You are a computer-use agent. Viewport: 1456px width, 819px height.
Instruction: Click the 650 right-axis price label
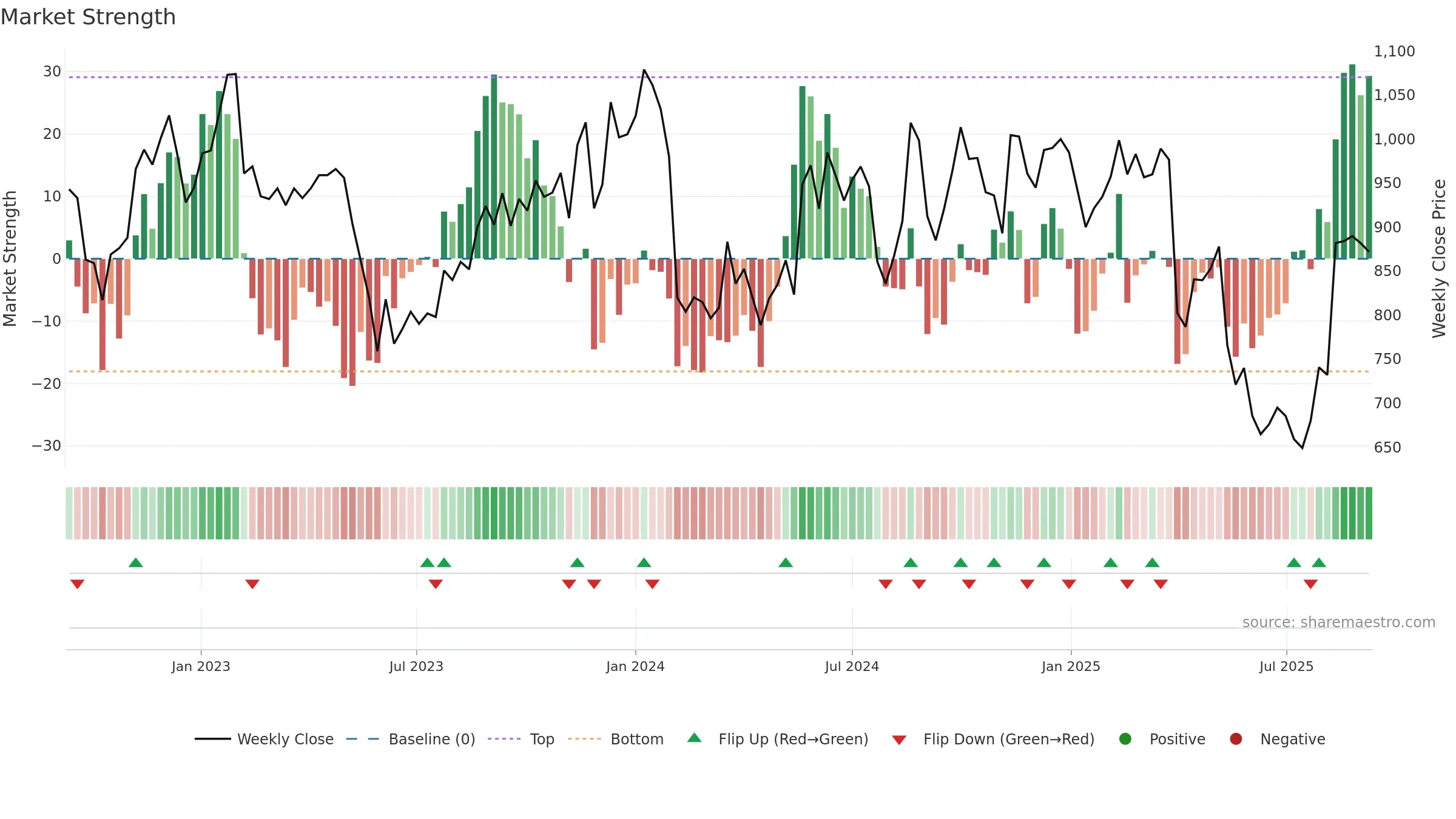(x=1387, y=448)
